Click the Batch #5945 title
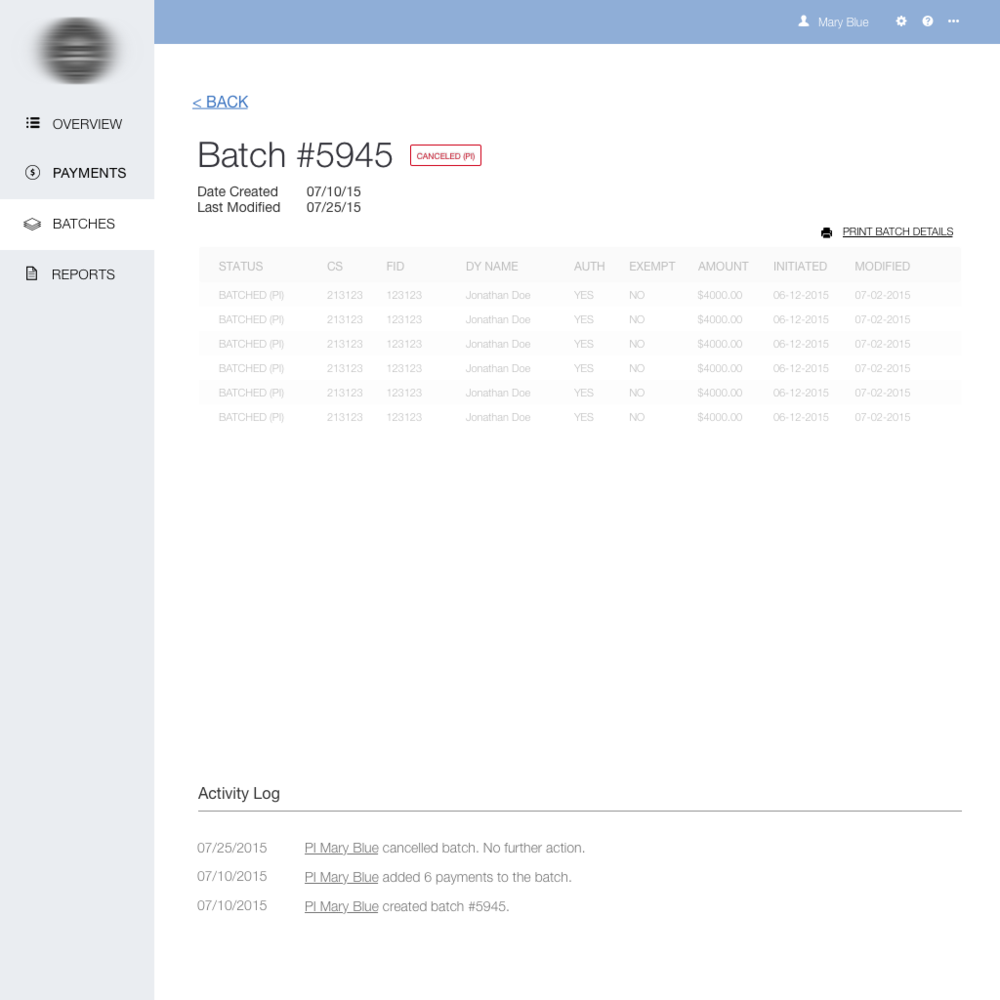Screen dimensions: 1000x1000 [x=295, y=155]
